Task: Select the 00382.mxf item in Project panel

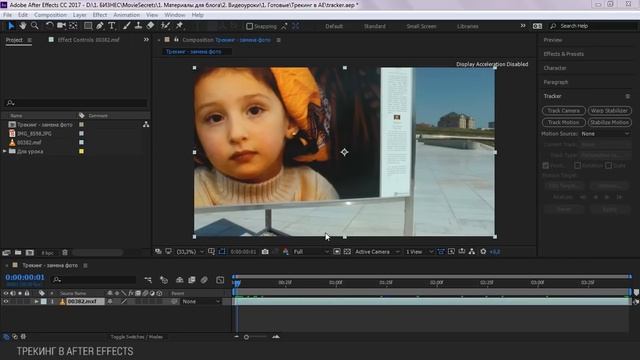Action: 29,142
